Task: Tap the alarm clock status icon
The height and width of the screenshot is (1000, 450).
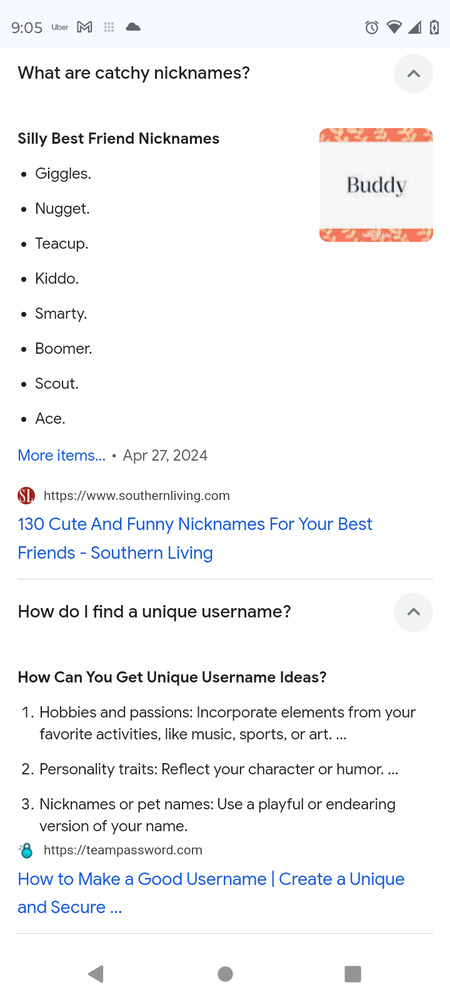Action: (372, 27)
